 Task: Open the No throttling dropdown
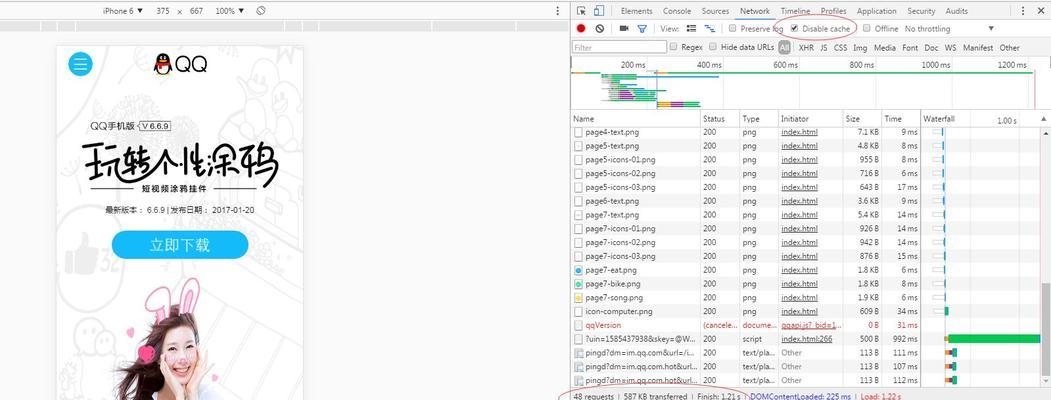[948, 29]
